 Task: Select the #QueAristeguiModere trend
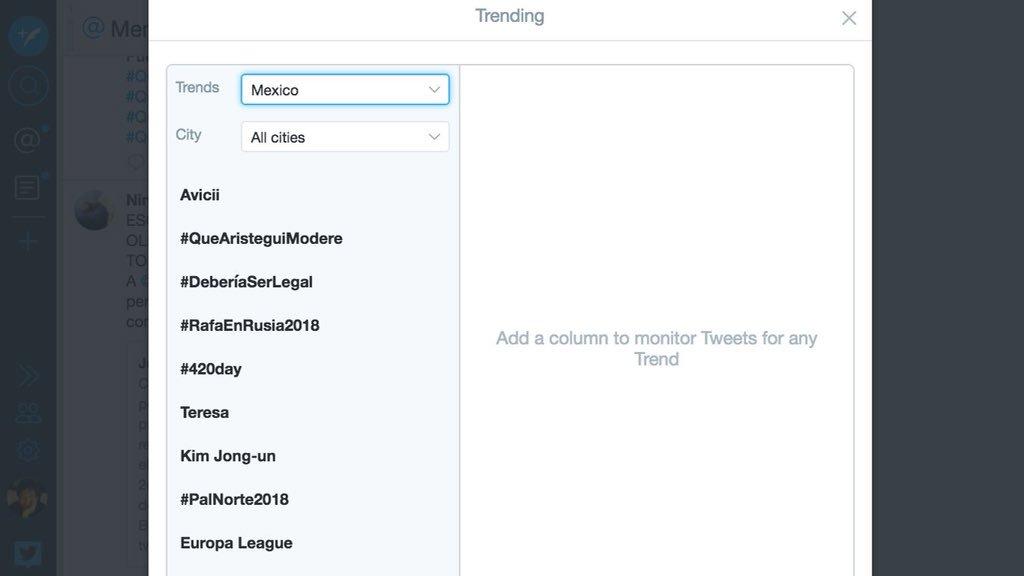click(261, 239)
